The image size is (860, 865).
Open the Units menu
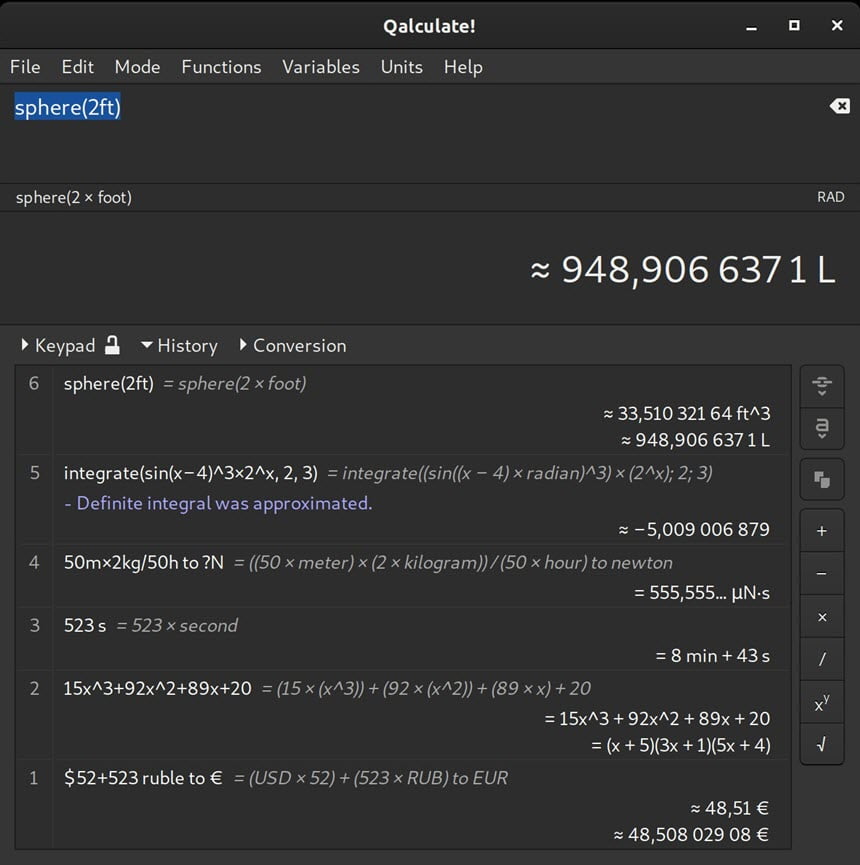click(402, 67)
